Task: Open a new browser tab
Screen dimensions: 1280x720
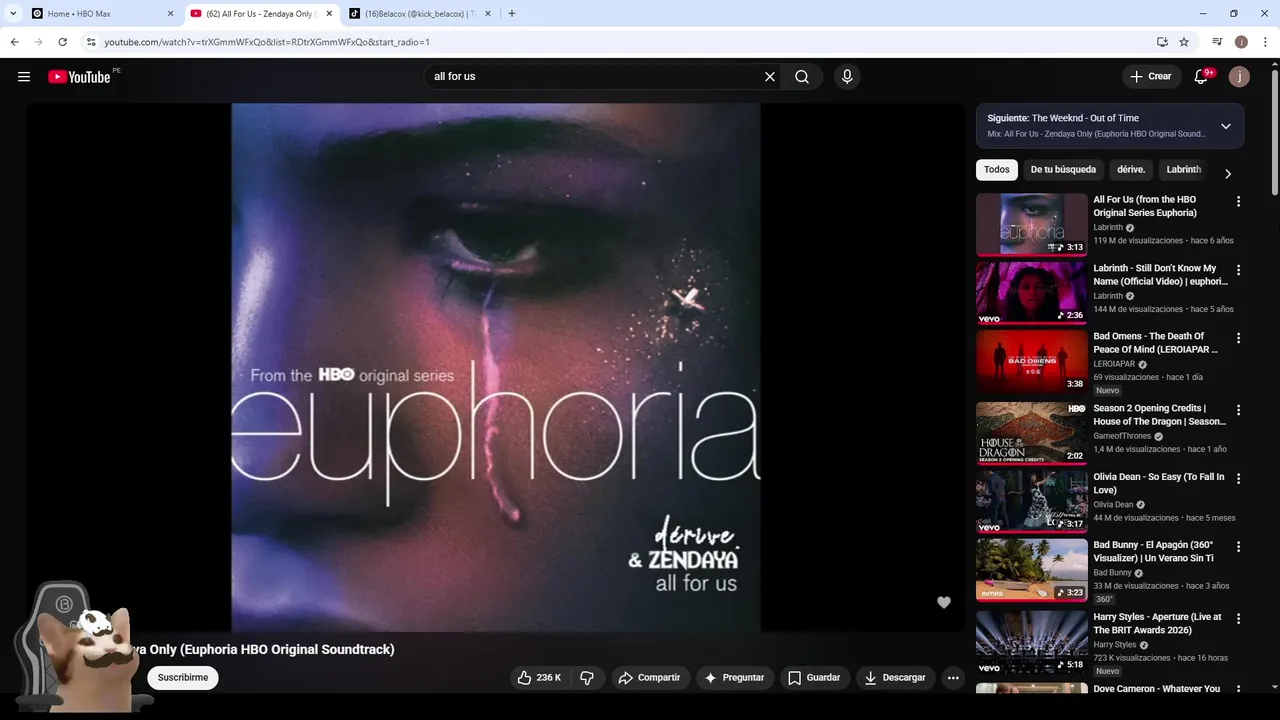Action: (x=512, y=14)
